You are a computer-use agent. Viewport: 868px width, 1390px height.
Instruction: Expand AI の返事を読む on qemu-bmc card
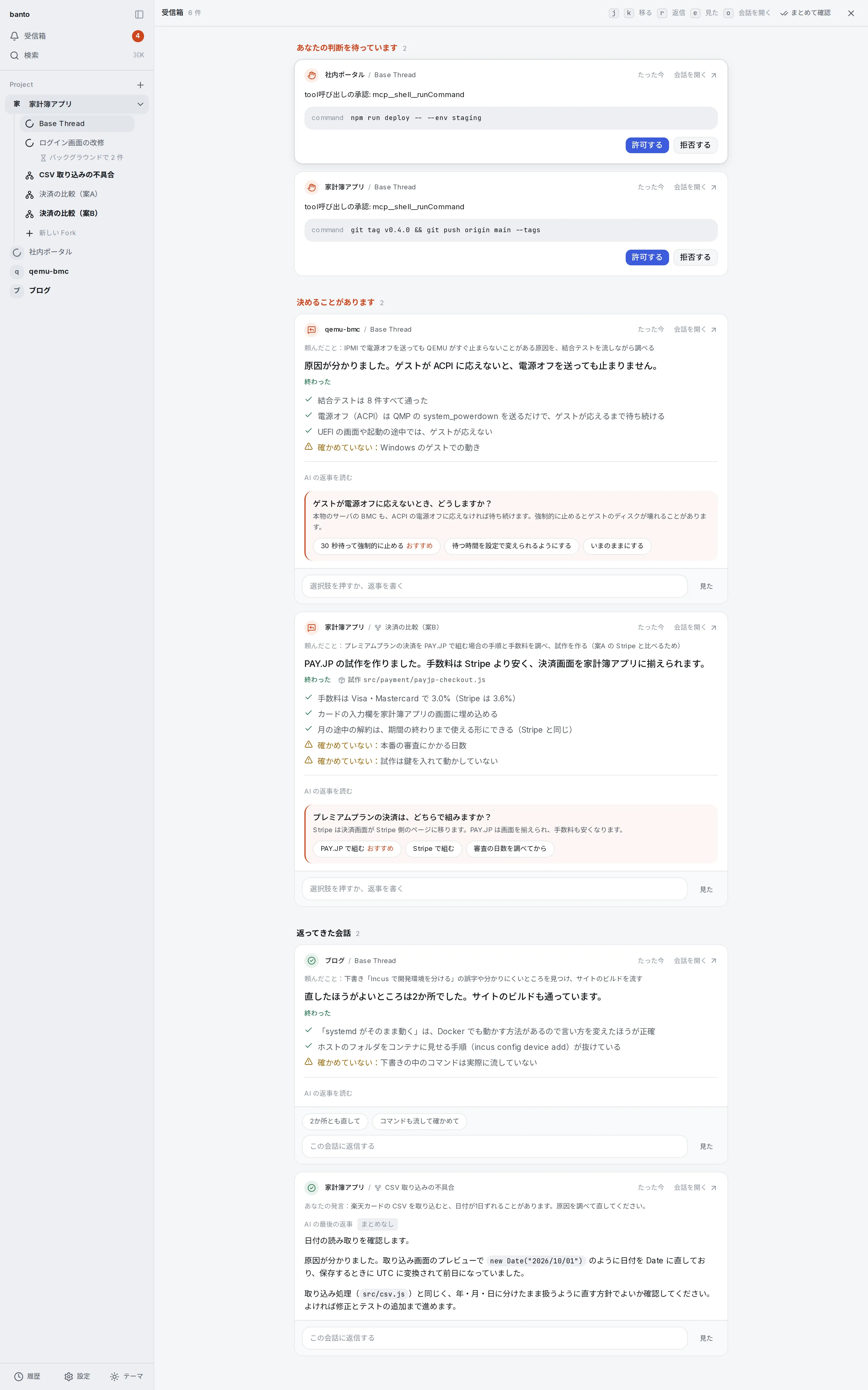tap(328, 478)
